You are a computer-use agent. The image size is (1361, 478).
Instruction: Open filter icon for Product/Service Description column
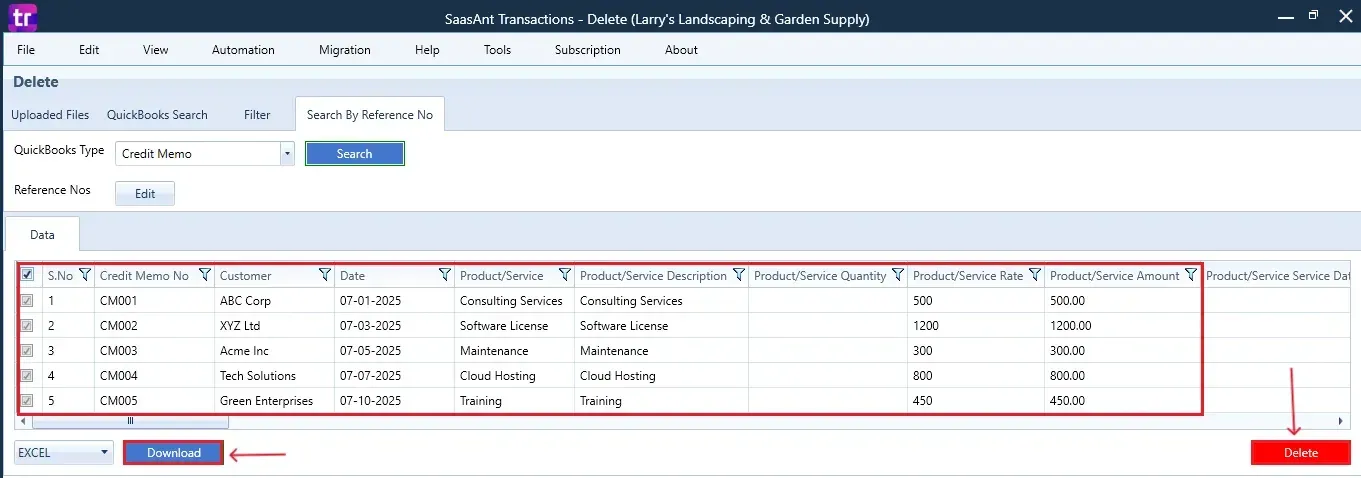tap(739, 275)
